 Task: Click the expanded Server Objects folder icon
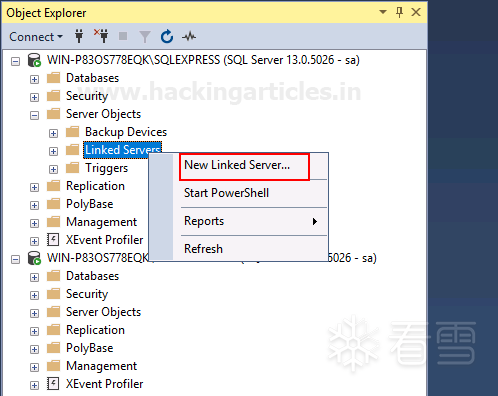coord(53,114)
